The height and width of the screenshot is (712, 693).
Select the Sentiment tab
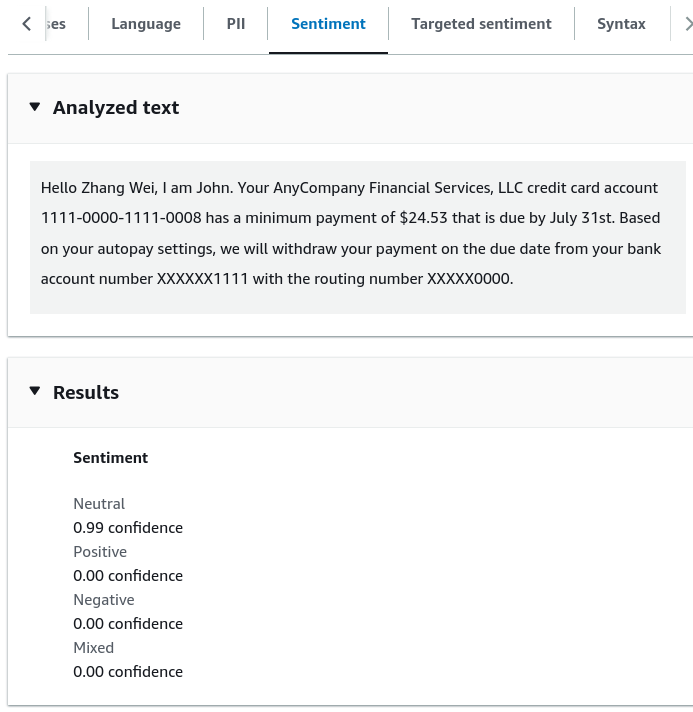click(x=328, y=24)
